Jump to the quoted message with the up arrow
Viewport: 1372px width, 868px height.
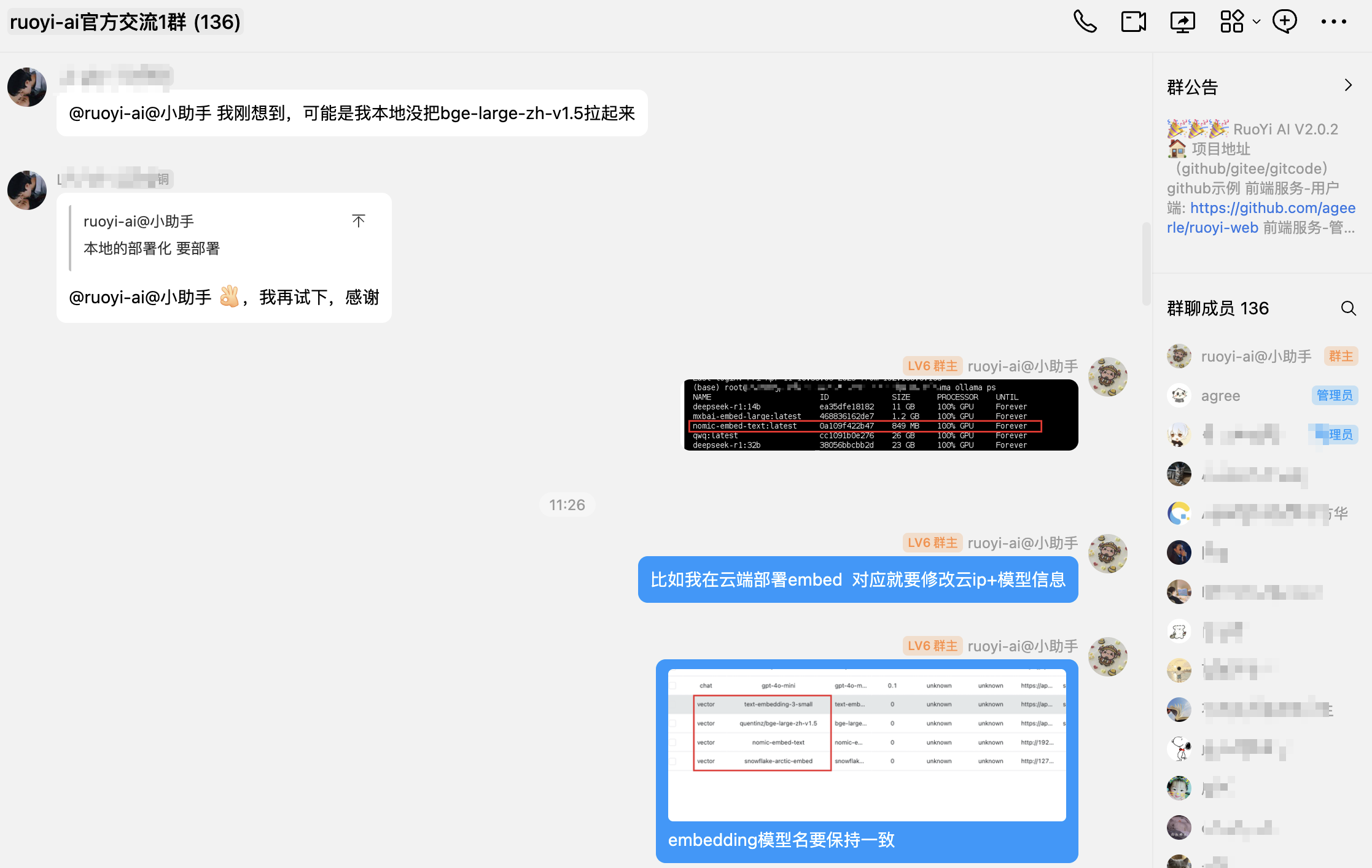click(x=359, y=221)
